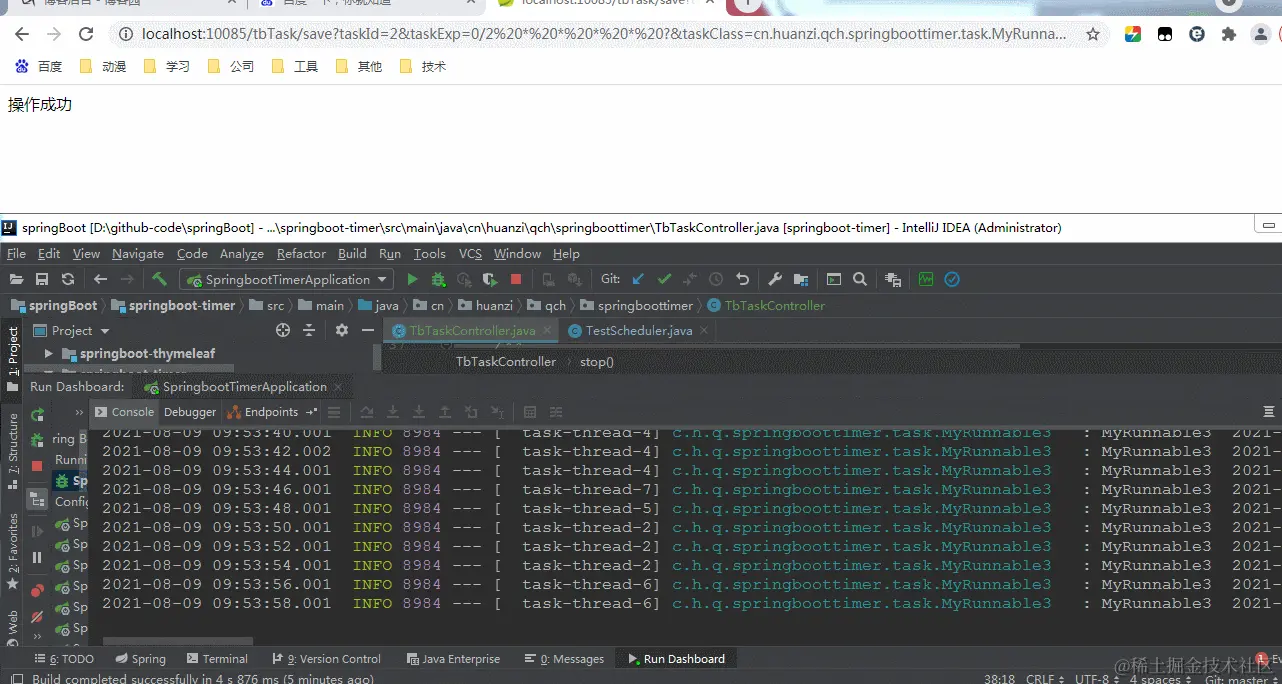Update project with the Git blue arrow
The height and width of the screenshot is (684, 1282).
(638, 280)
